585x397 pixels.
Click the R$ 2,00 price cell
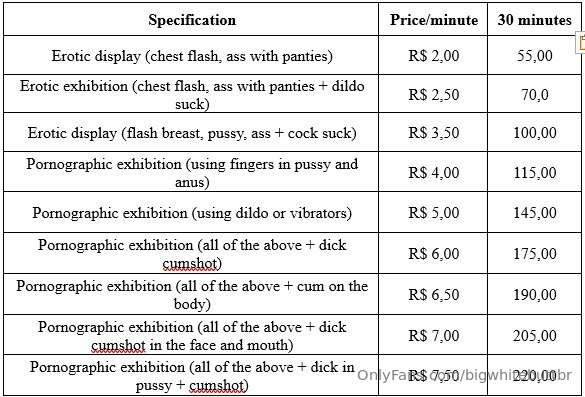pos(433,55)
